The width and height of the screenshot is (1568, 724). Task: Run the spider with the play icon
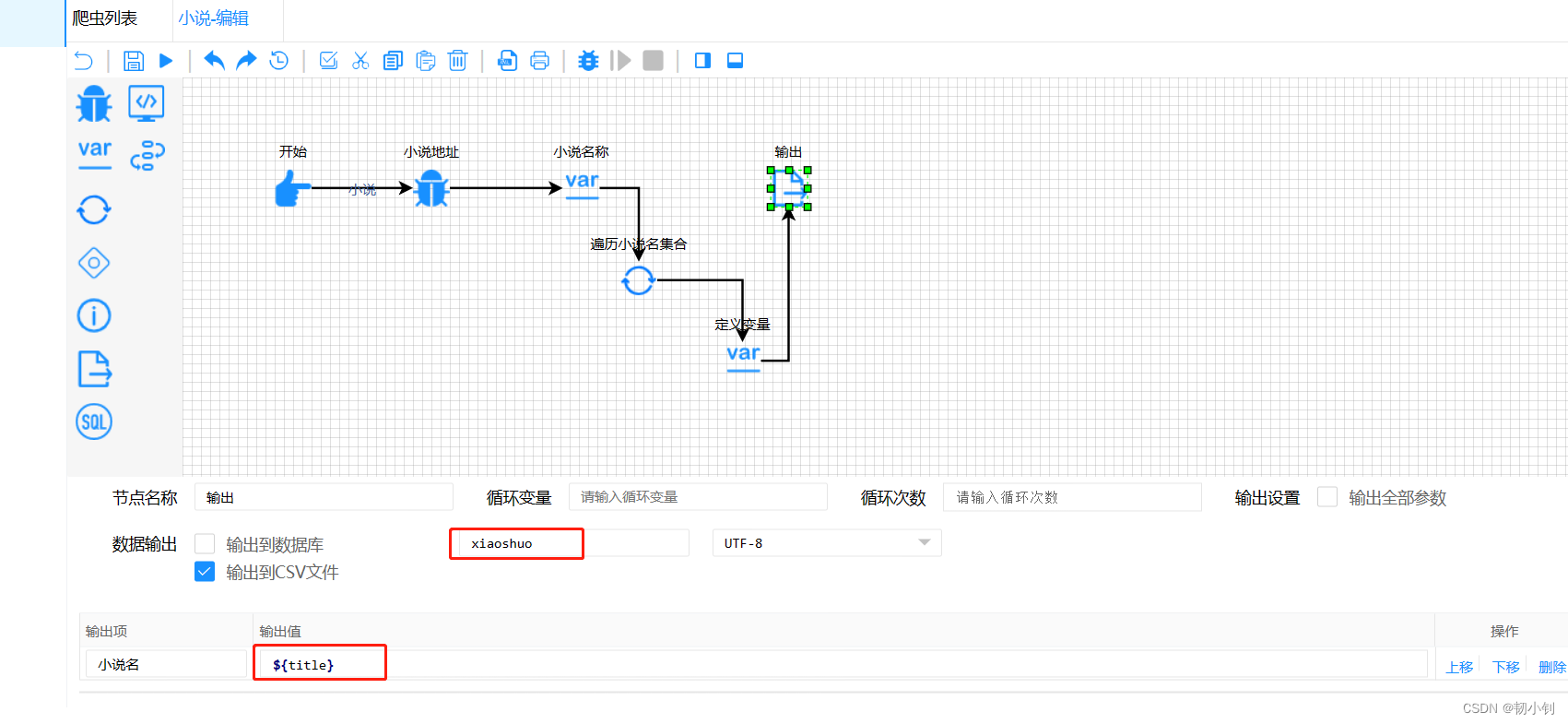tap(166, 61)
